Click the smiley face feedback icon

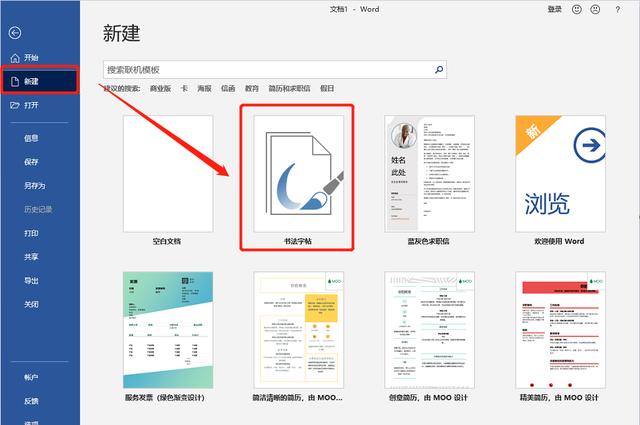click(576, 9)
